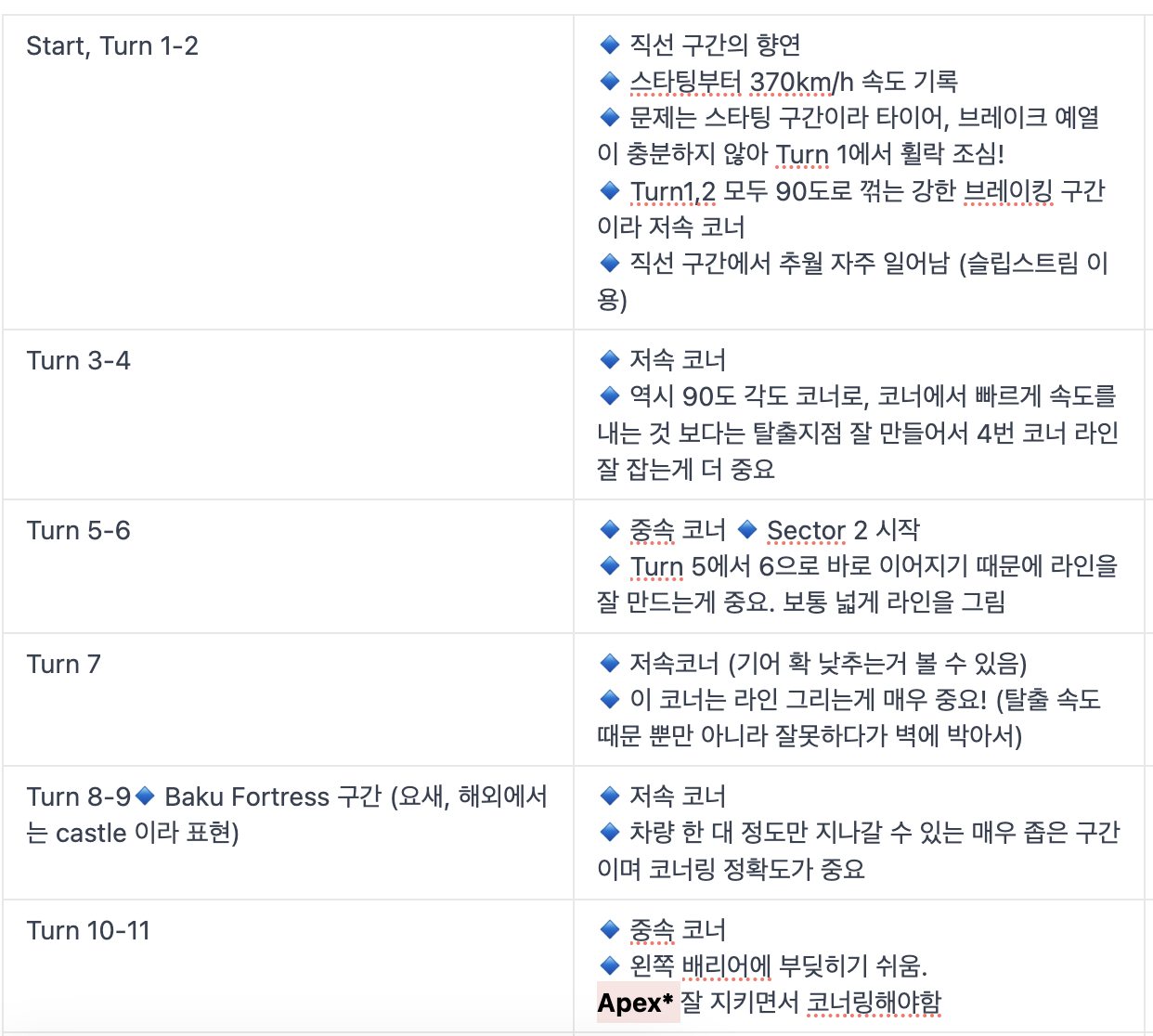Click the "Turn 10-11" row label
The width and height of the screenshot is (1153, 1036).
(x=88, y=931)
